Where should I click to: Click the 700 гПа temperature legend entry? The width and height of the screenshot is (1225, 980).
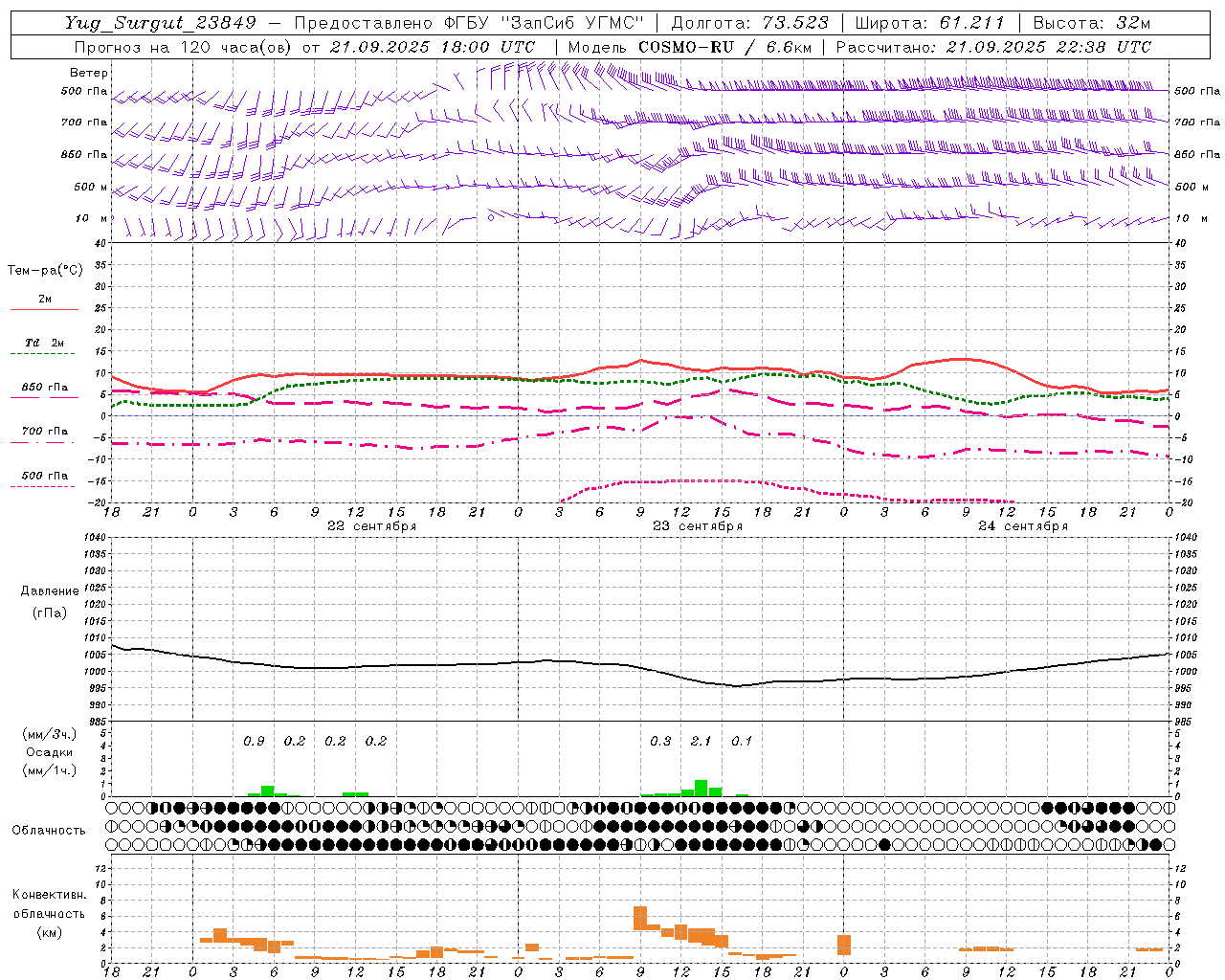(45, 431)
